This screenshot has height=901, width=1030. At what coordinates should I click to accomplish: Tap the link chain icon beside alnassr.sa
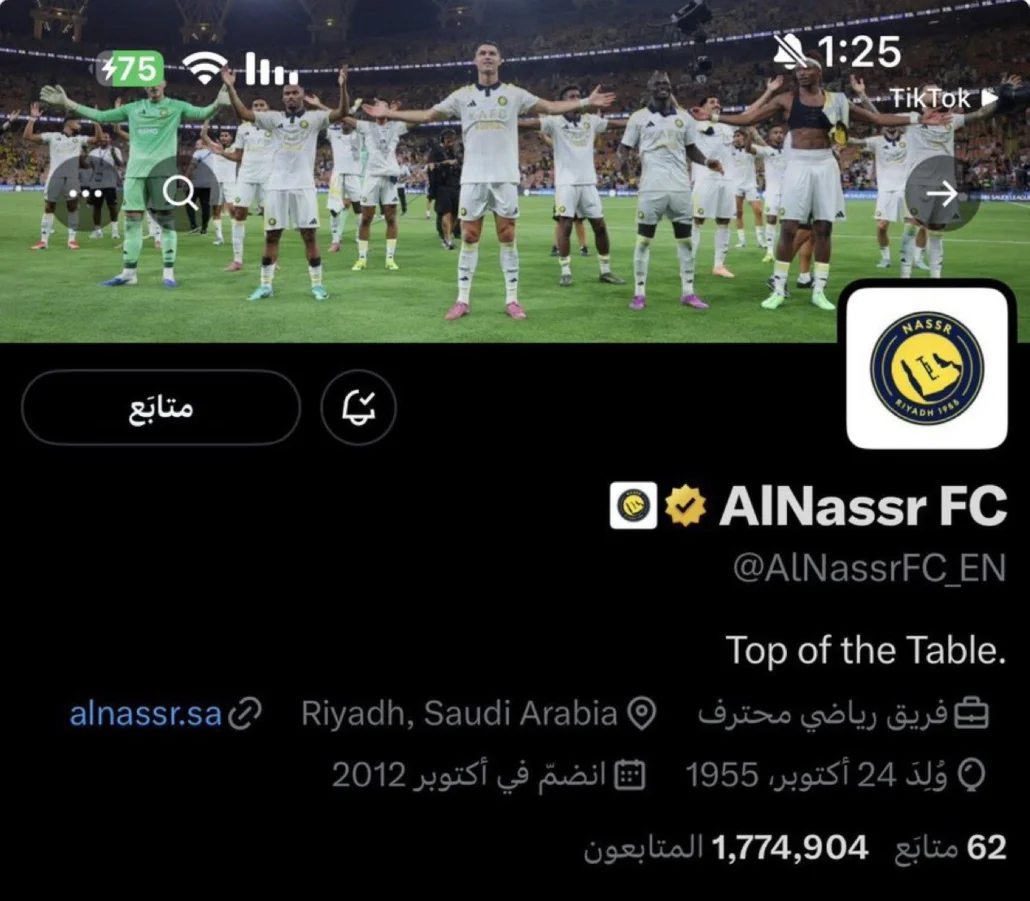click(244, 713)
